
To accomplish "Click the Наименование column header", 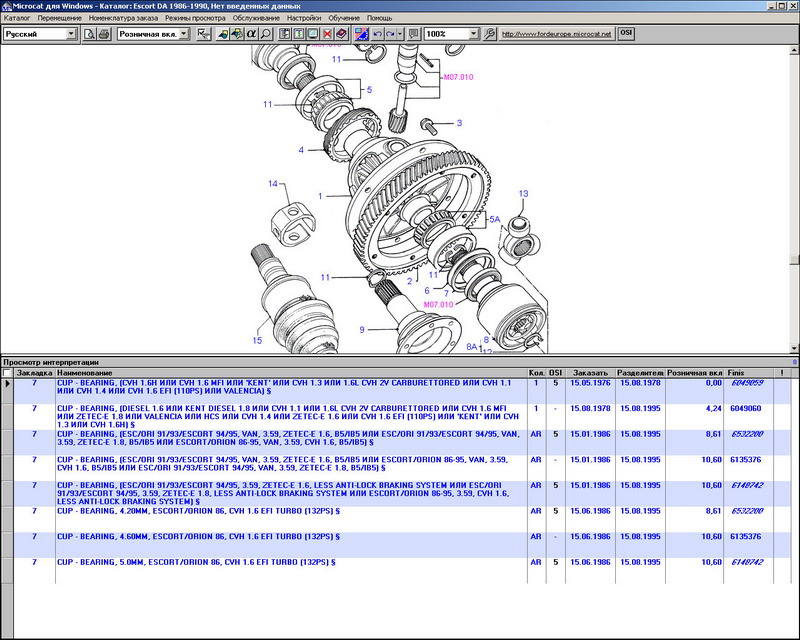I will tap(291, 373).
